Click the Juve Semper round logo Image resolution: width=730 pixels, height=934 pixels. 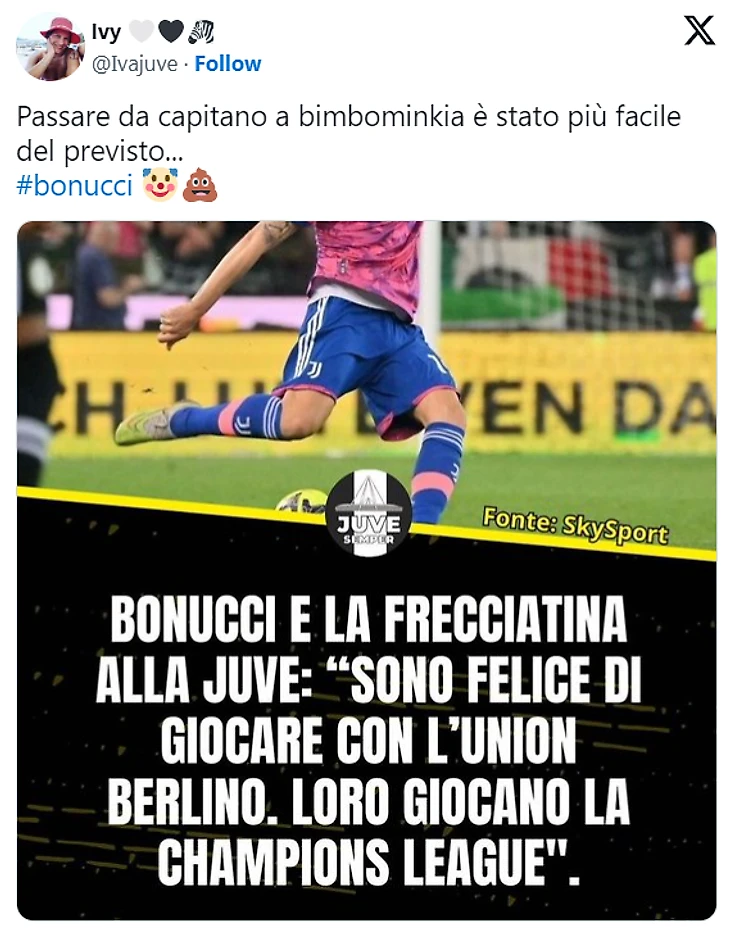point(369,513)
